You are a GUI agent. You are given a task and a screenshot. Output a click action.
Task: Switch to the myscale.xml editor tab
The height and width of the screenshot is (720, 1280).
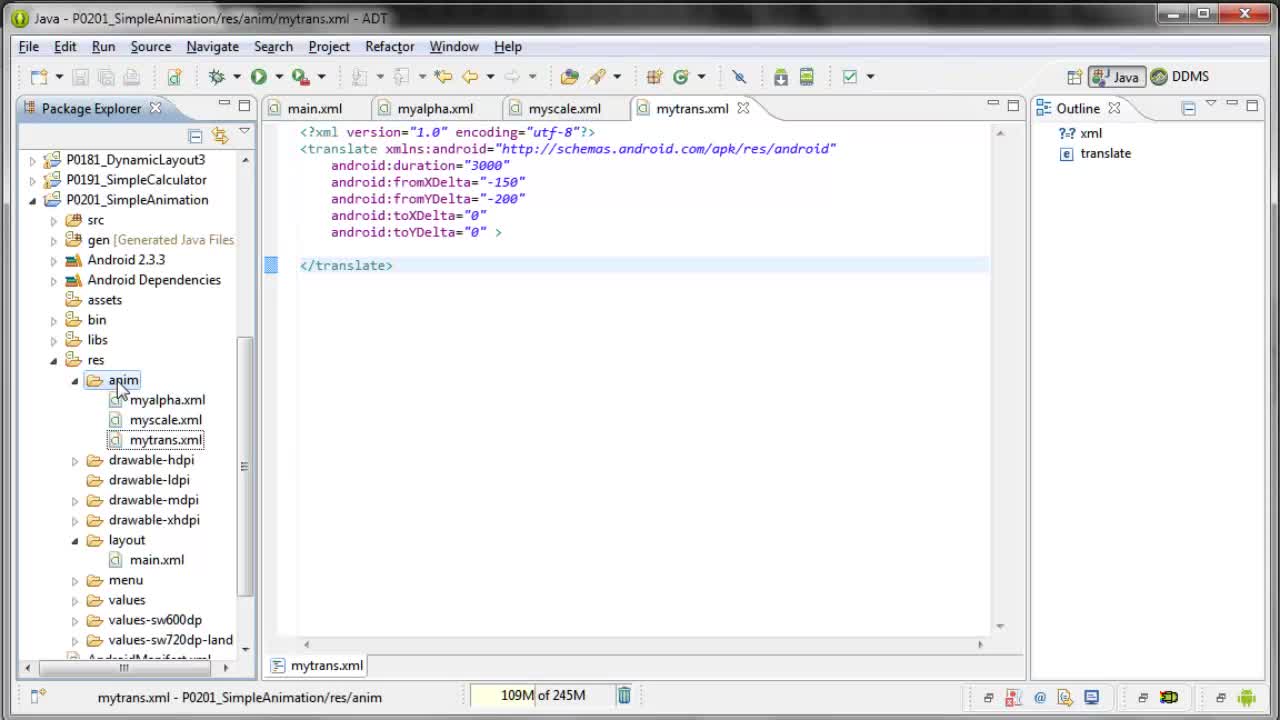pyautogui.click(x=556, y=108)
